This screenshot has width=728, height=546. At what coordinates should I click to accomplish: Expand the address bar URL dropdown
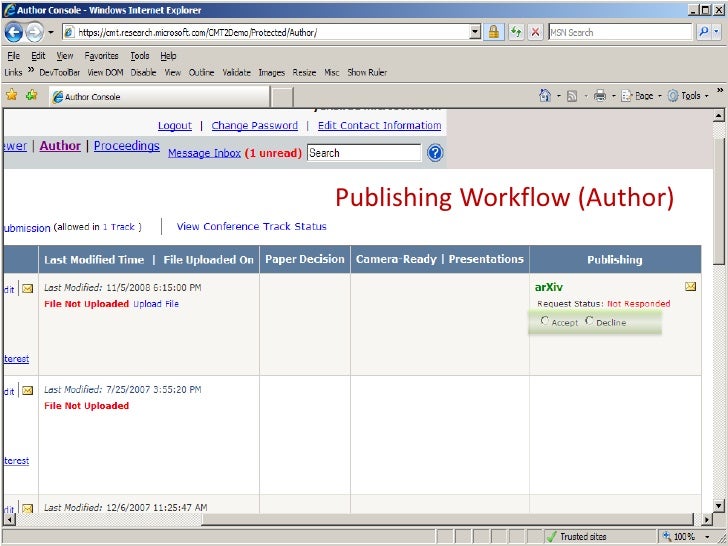475,32
